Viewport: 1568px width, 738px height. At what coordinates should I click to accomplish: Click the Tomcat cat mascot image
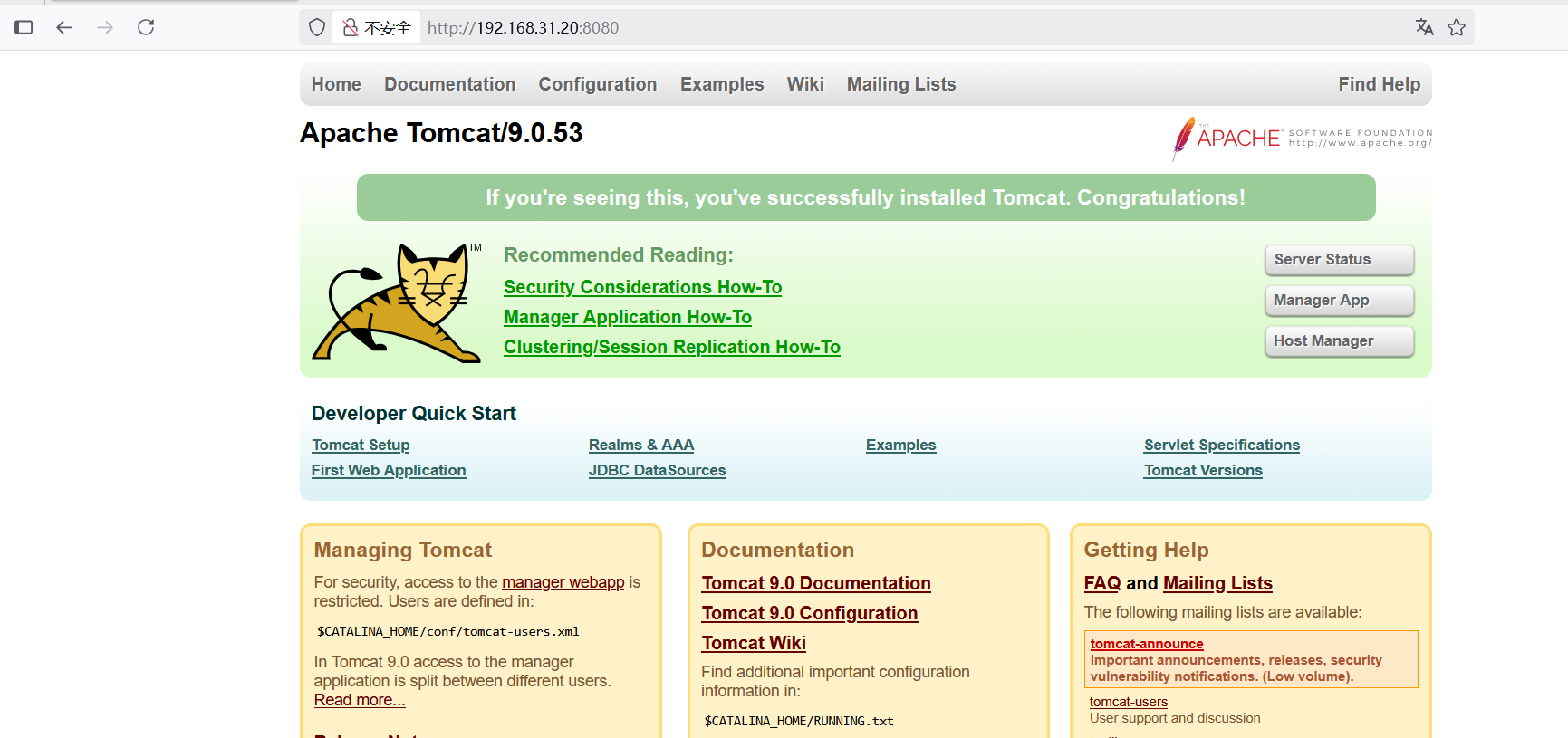(397, 302)
